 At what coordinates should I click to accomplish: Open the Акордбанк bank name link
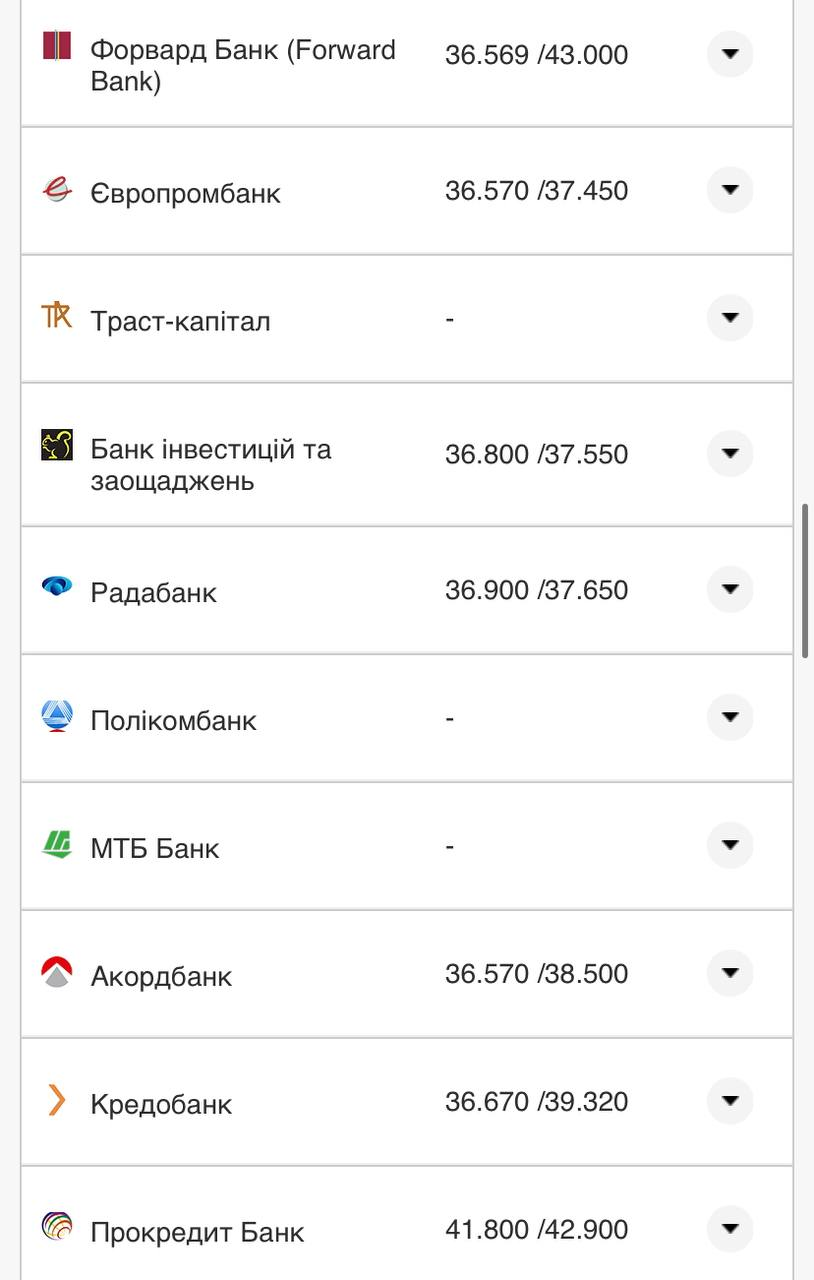pos(161,976)
